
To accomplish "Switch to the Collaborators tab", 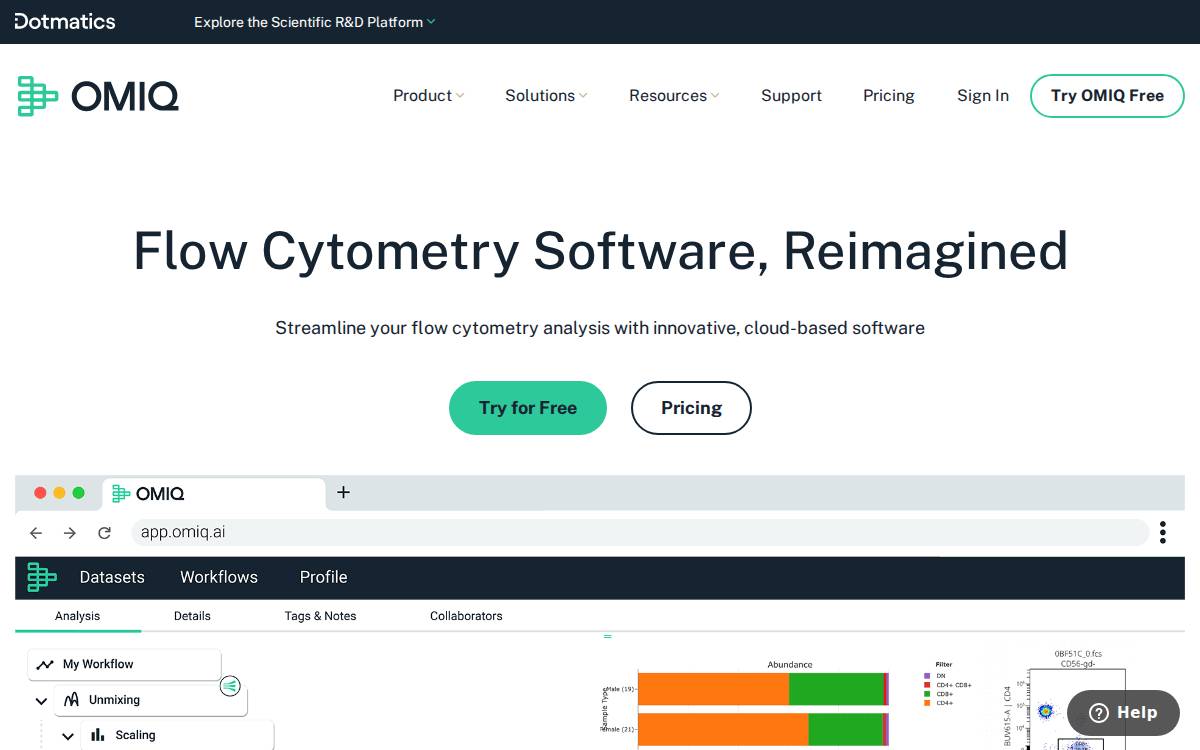I will tap(466, 616).
